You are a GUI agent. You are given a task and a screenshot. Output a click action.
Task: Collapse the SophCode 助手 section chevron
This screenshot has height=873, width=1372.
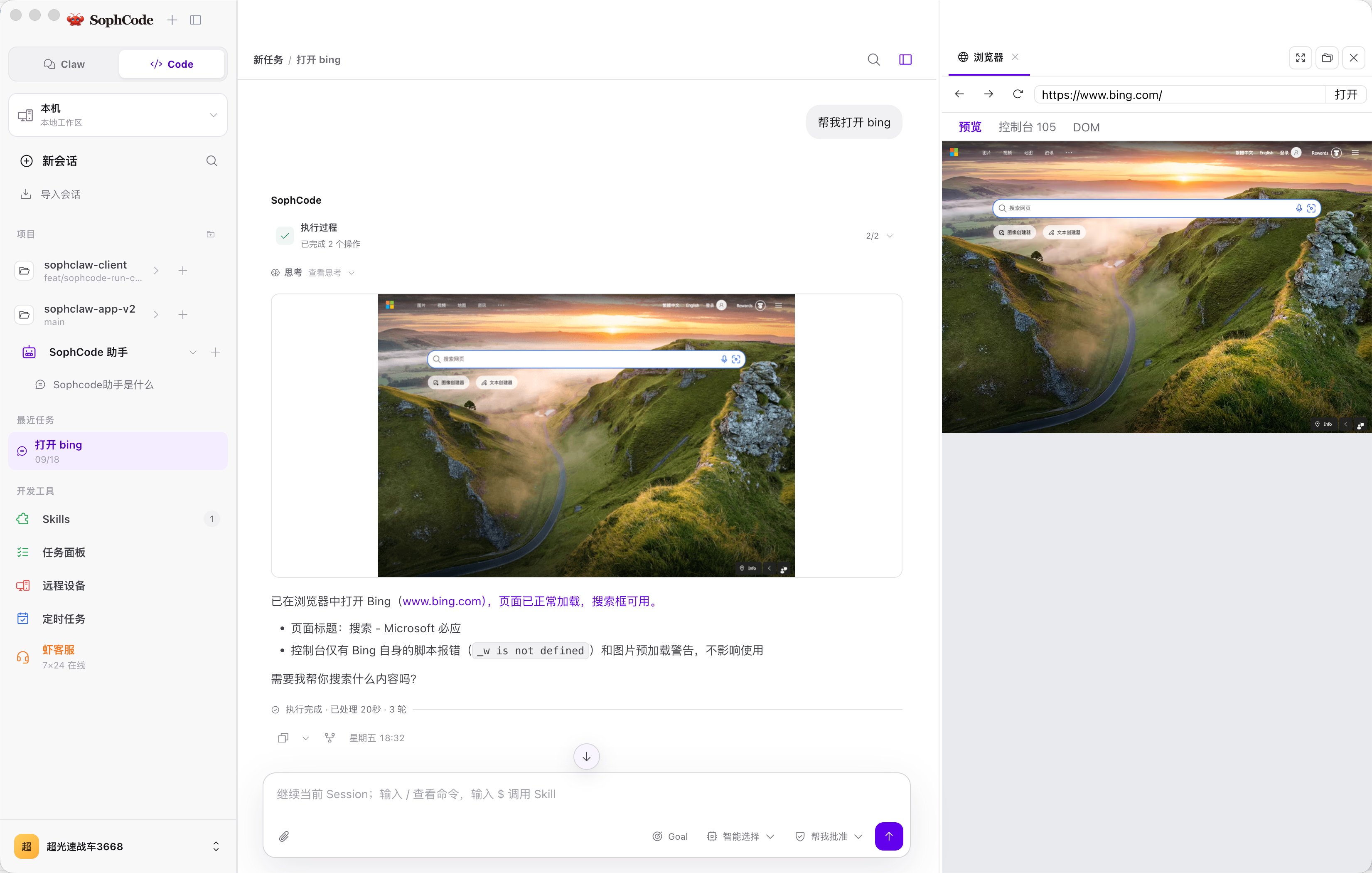(x=192, y=353)
